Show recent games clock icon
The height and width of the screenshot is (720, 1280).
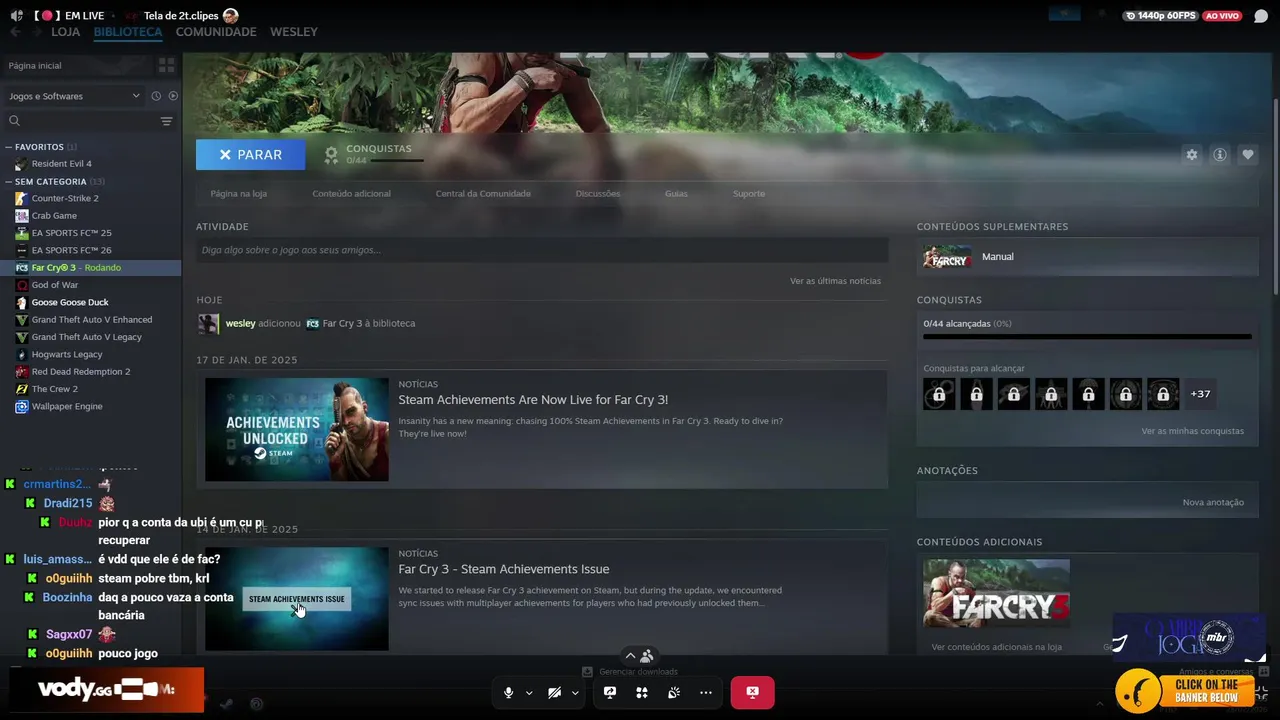(x=156, y=96)
